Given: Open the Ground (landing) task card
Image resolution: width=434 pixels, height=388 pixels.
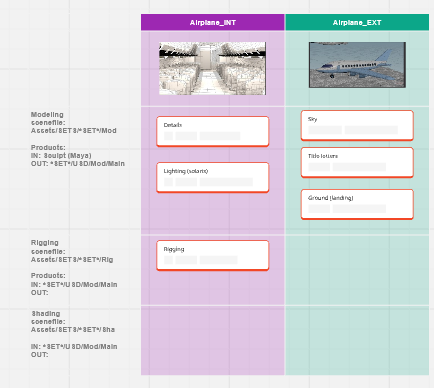Looking at the screenshot, I should tap(357, 204).
